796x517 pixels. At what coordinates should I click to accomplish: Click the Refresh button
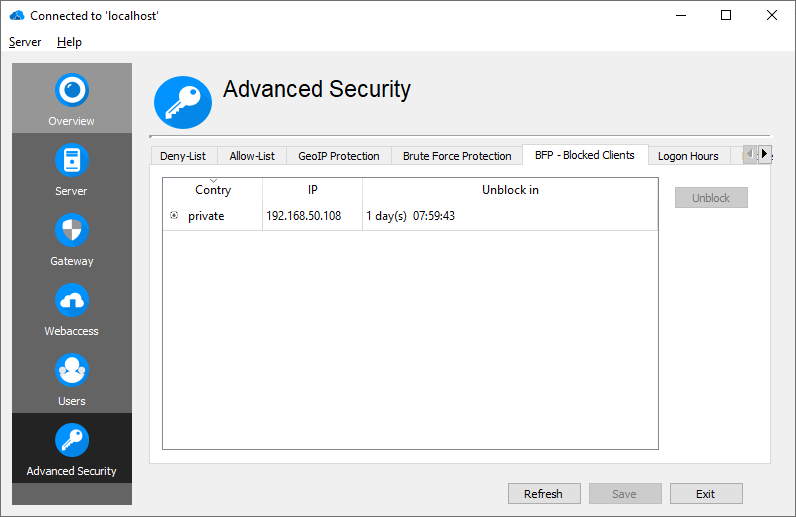click(x=544, y=494)
